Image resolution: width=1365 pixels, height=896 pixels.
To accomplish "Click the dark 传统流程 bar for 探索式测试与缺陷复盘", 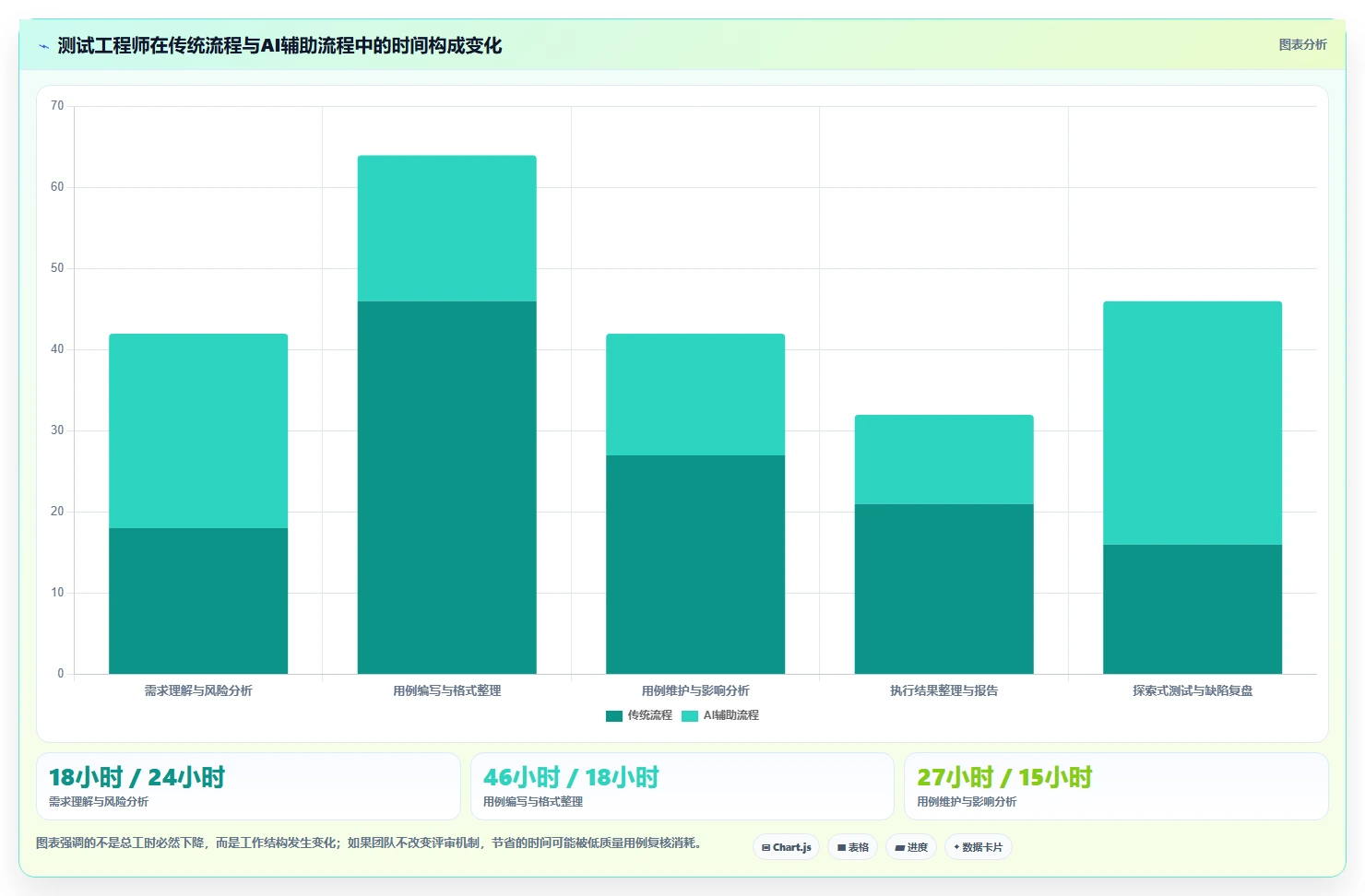I will coord(1193,609).
